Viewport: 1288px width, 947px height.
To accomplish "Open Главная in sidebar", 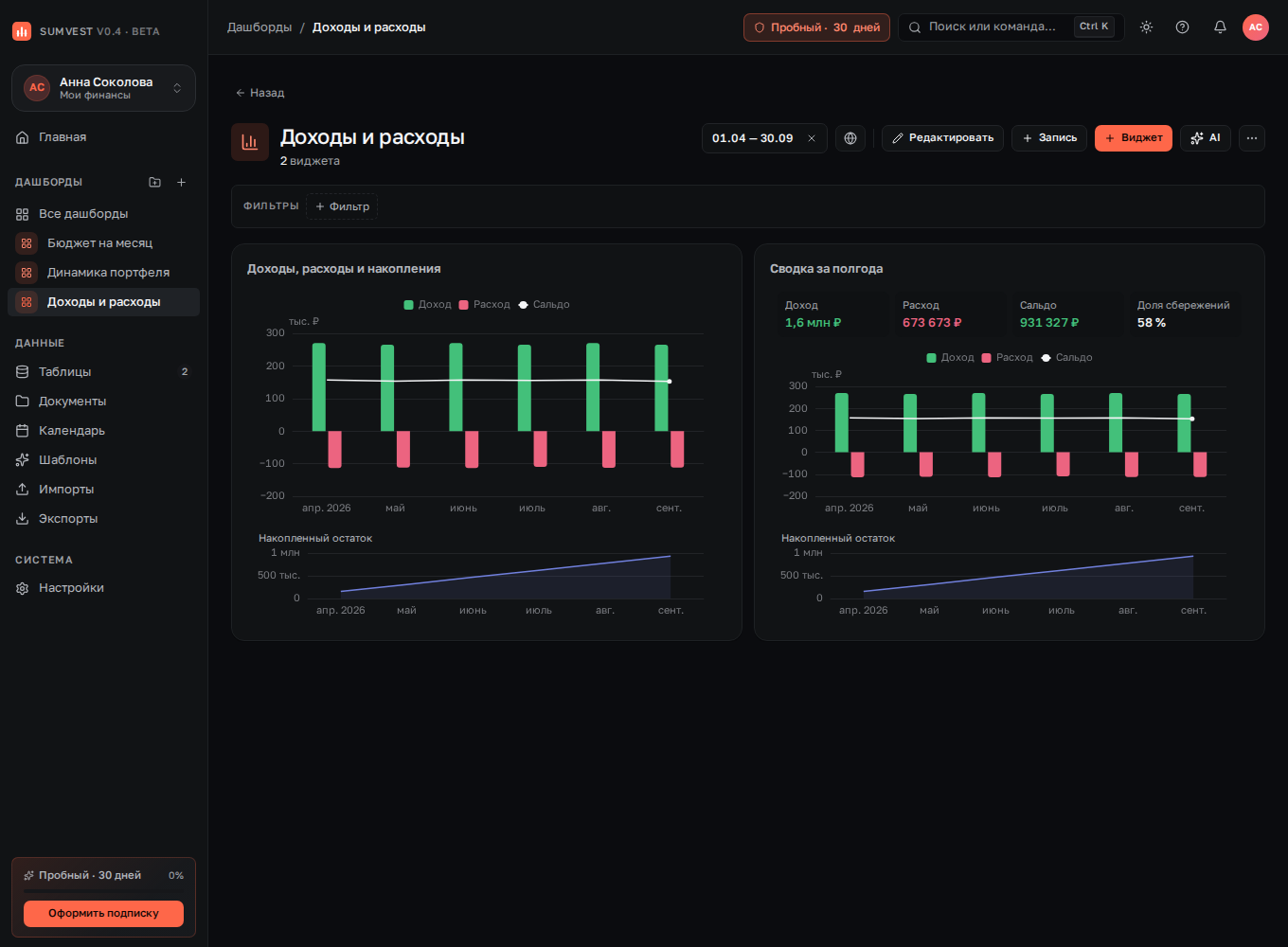I will click(103, 137).
